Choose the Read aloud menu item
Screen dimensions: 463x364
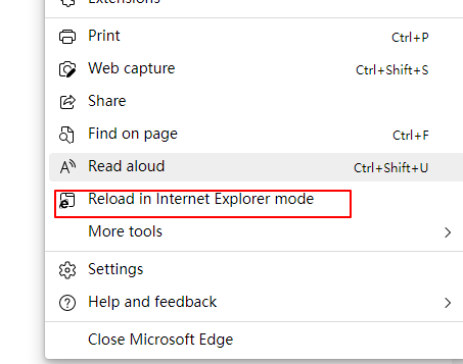[x=256, y=167]
